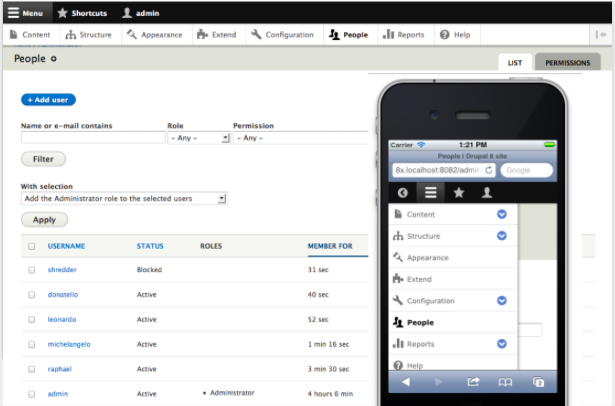
Task: Open the With selection action dropdown
Action: point(124,198)
